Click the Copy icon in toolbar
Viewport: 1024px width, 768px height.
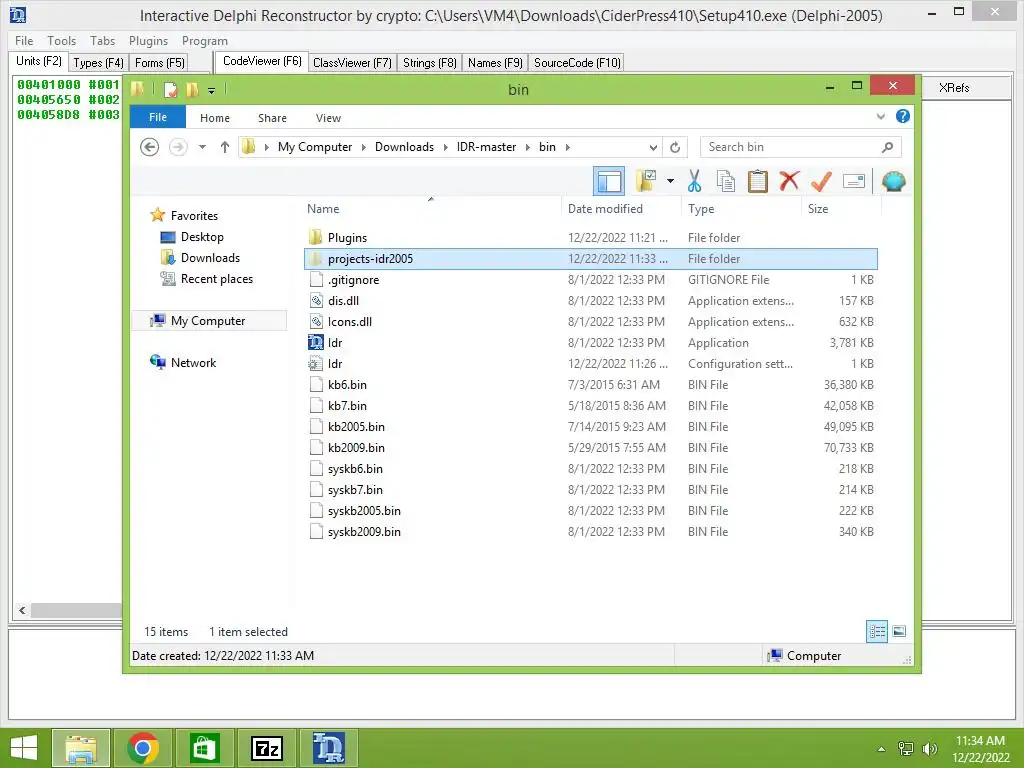click(726, 181)
